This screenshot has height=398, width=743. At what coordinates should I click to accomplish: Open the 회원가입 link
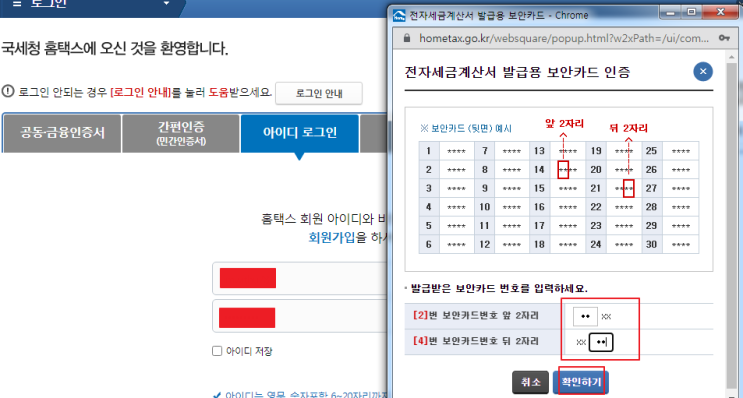coord(332,237)
